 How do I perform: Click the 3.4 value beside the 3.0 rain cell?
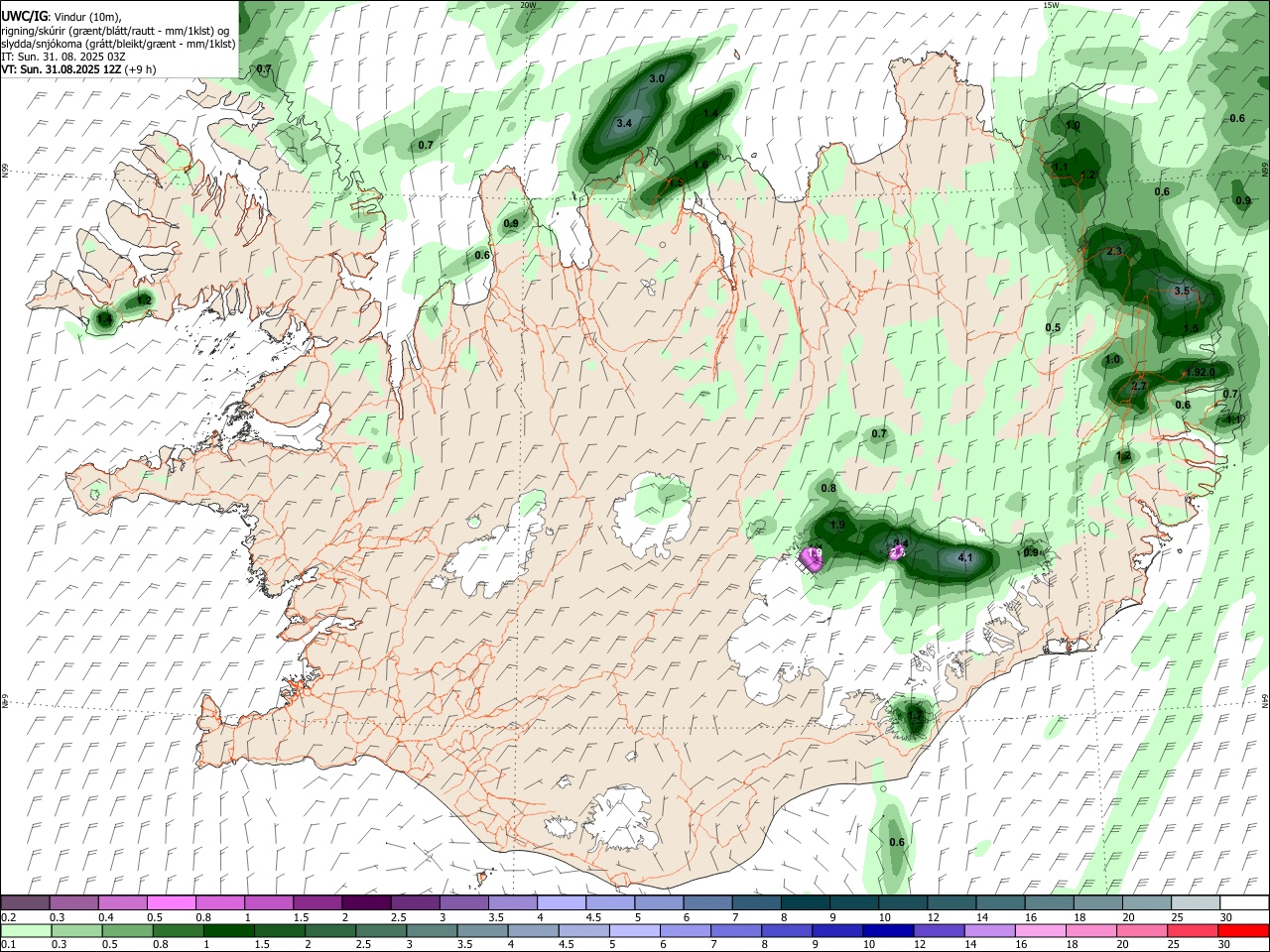coord(624,124)
